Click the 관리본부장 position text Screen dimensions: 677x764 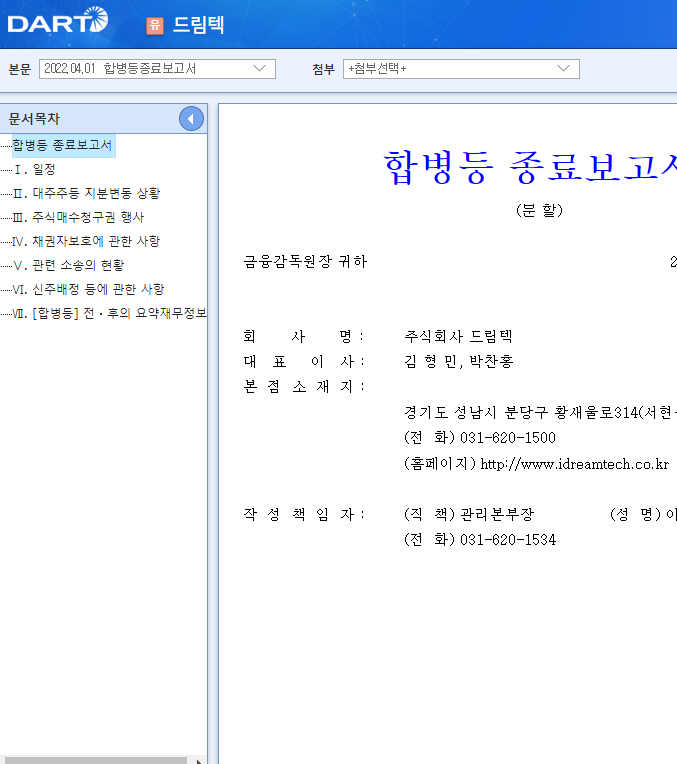pos(497,514)
